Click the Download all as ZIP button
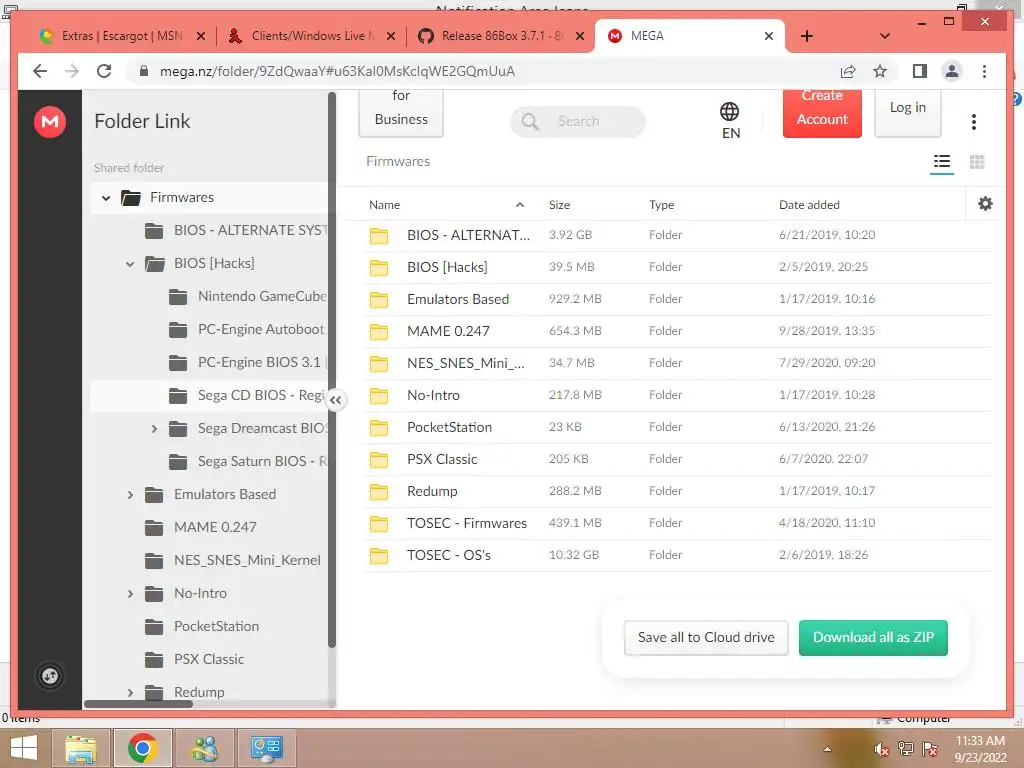The image size is (1024, 768). [x=873, y=637]
